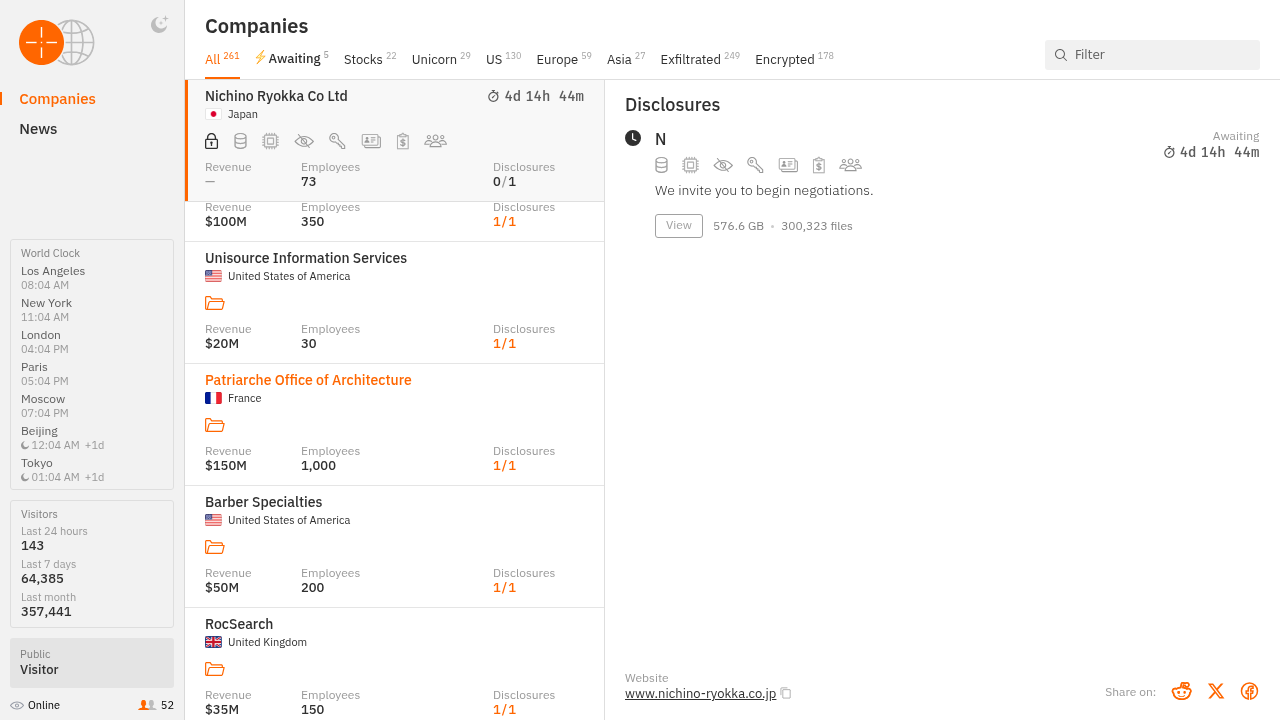Select the Nichino Ryokka Co Ltd company title

[276, 96]
